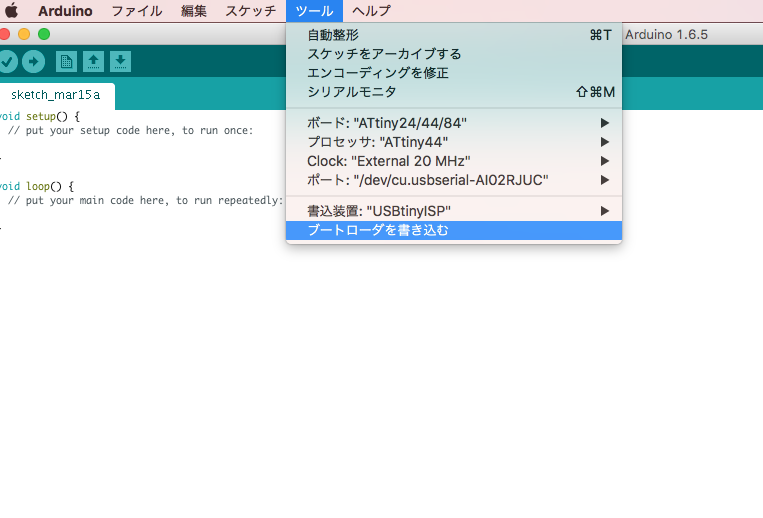This screenshot has height=518, width=763.
Task: Save the sketch with the Save icon
Action: pos(120,62)
